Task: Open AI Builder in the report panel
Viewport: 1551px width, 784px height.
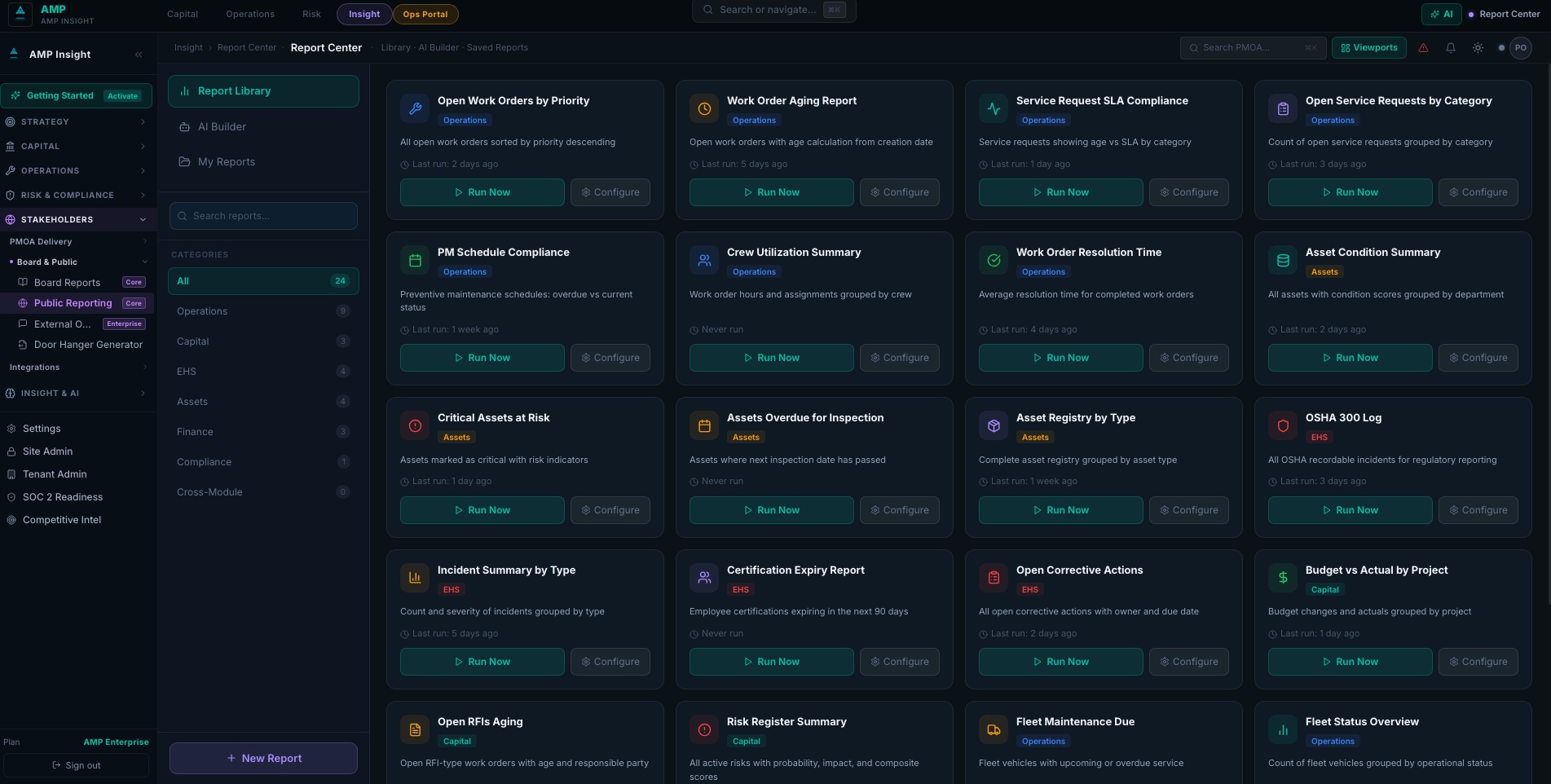Action: coord(263,127)
